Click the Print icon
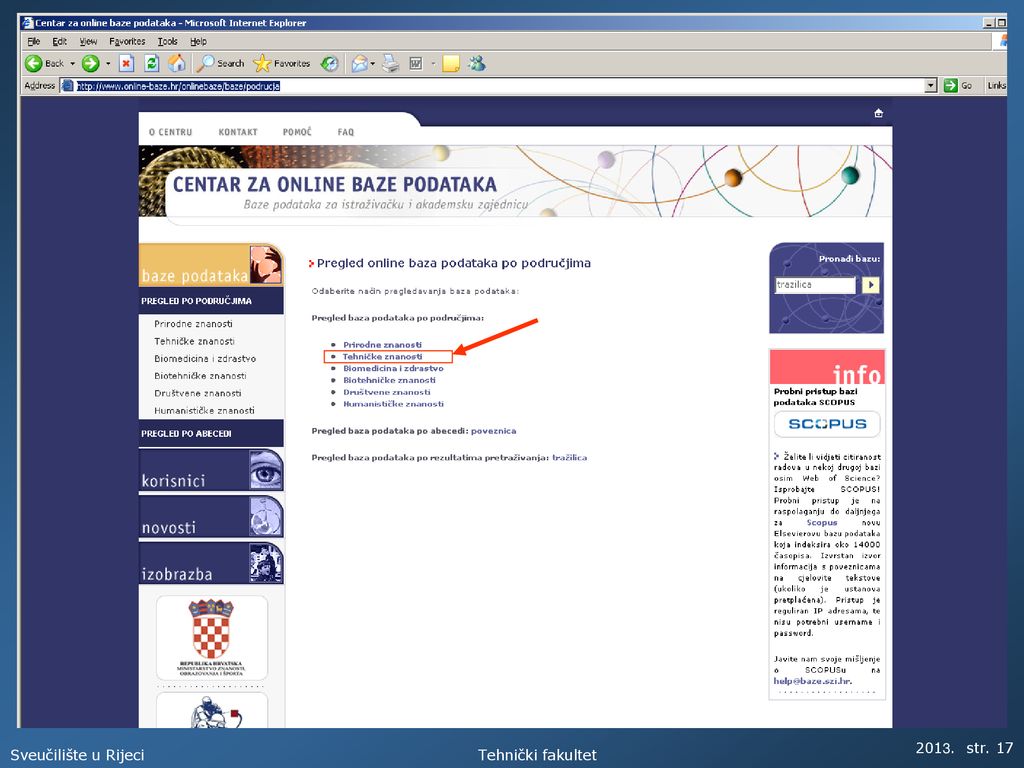Image resolution: width=1024 pixels, height=768 pixels. (x=391, y=63)
